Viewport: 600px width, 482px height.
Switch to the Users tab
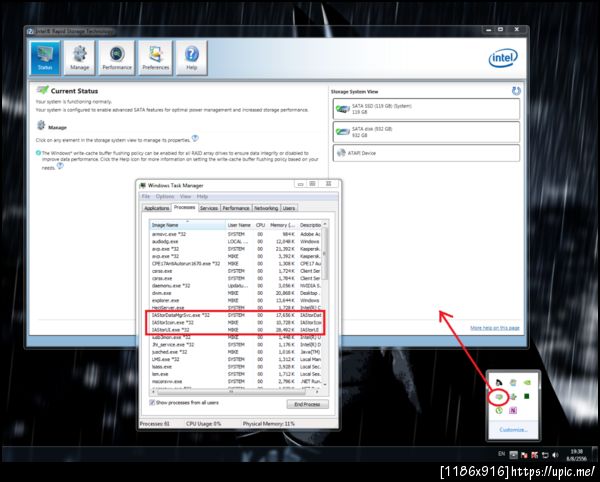[x=289, y=208]
